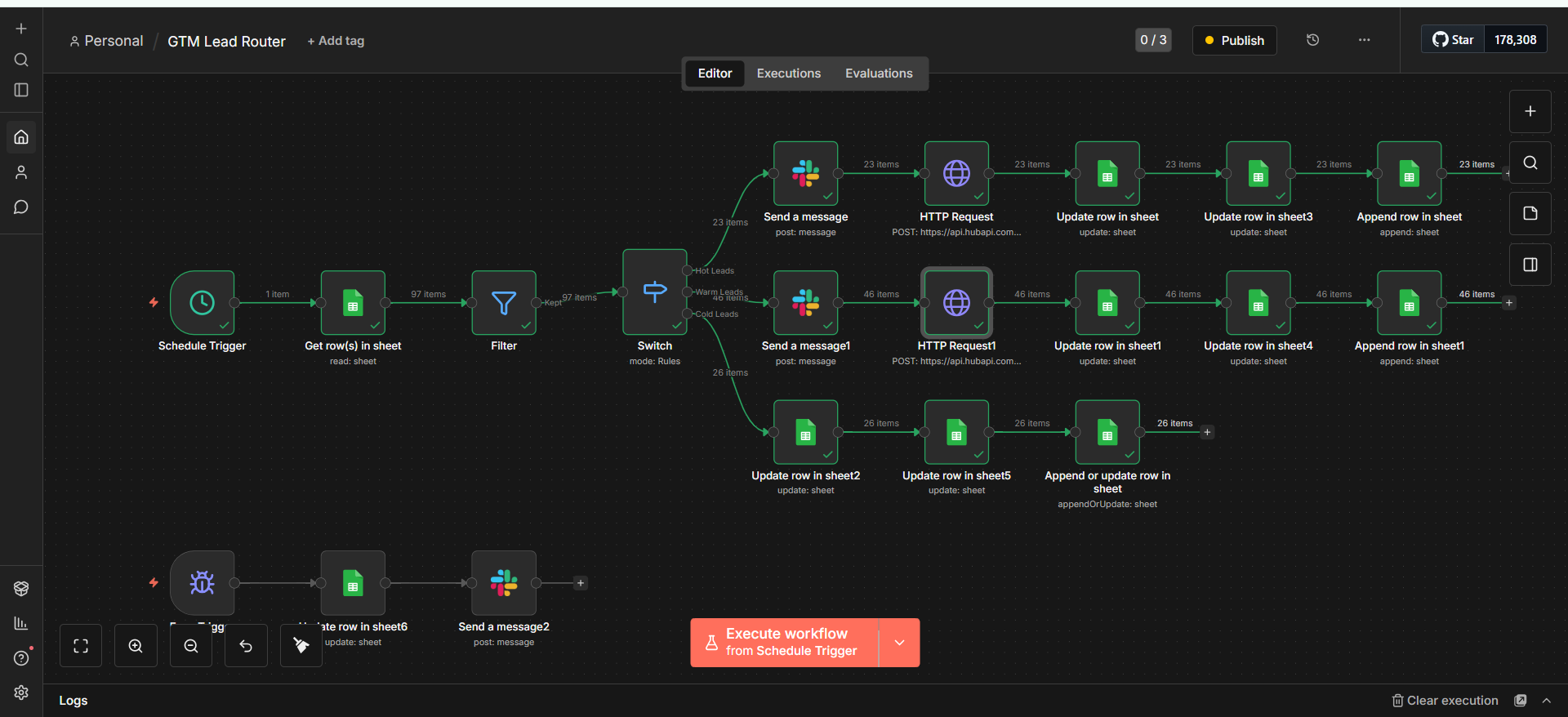Screen dimensions: 1568x717
Task: Switch to the Executions tab
Action: (789, 73)
